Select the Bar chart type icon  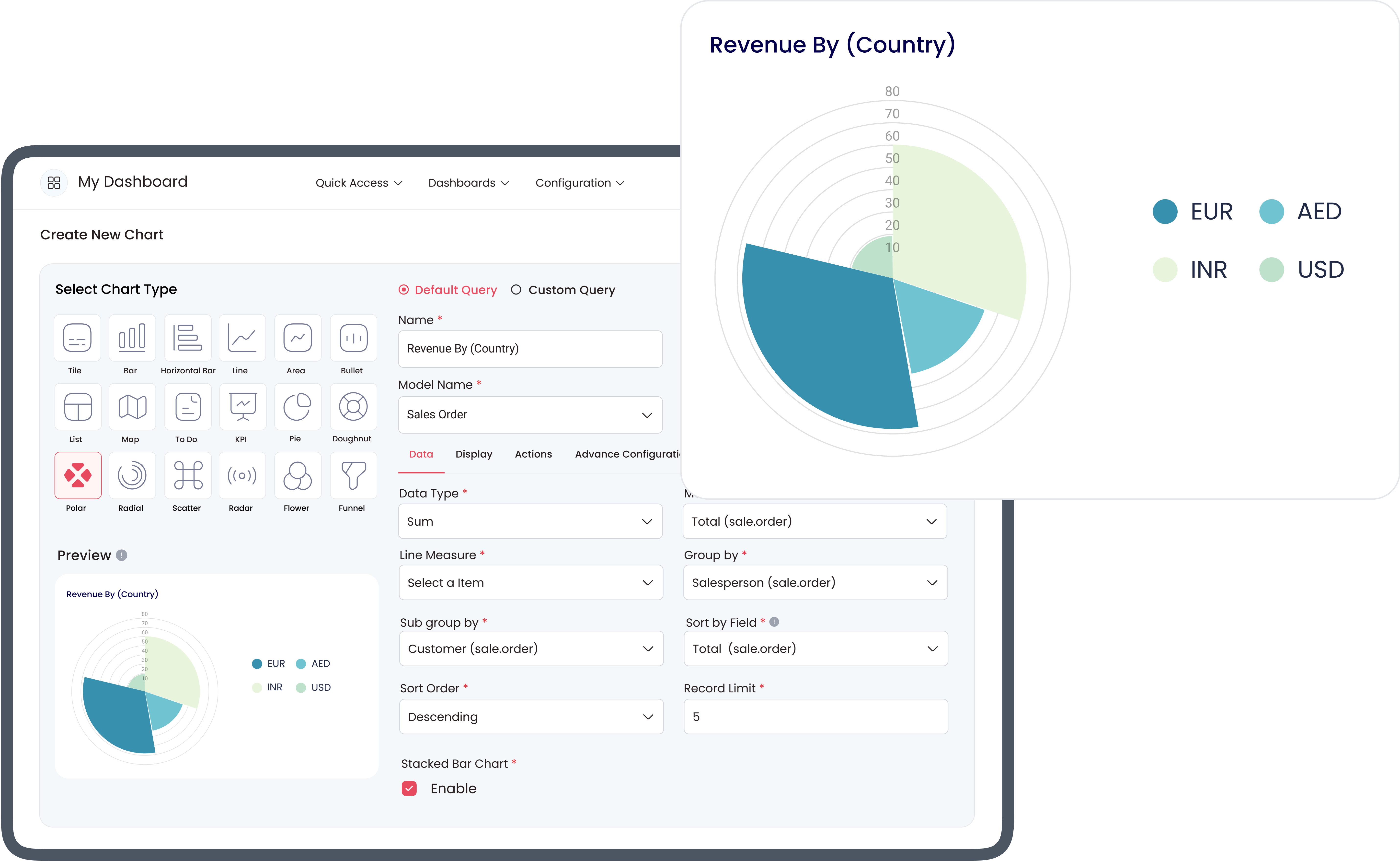132,338
